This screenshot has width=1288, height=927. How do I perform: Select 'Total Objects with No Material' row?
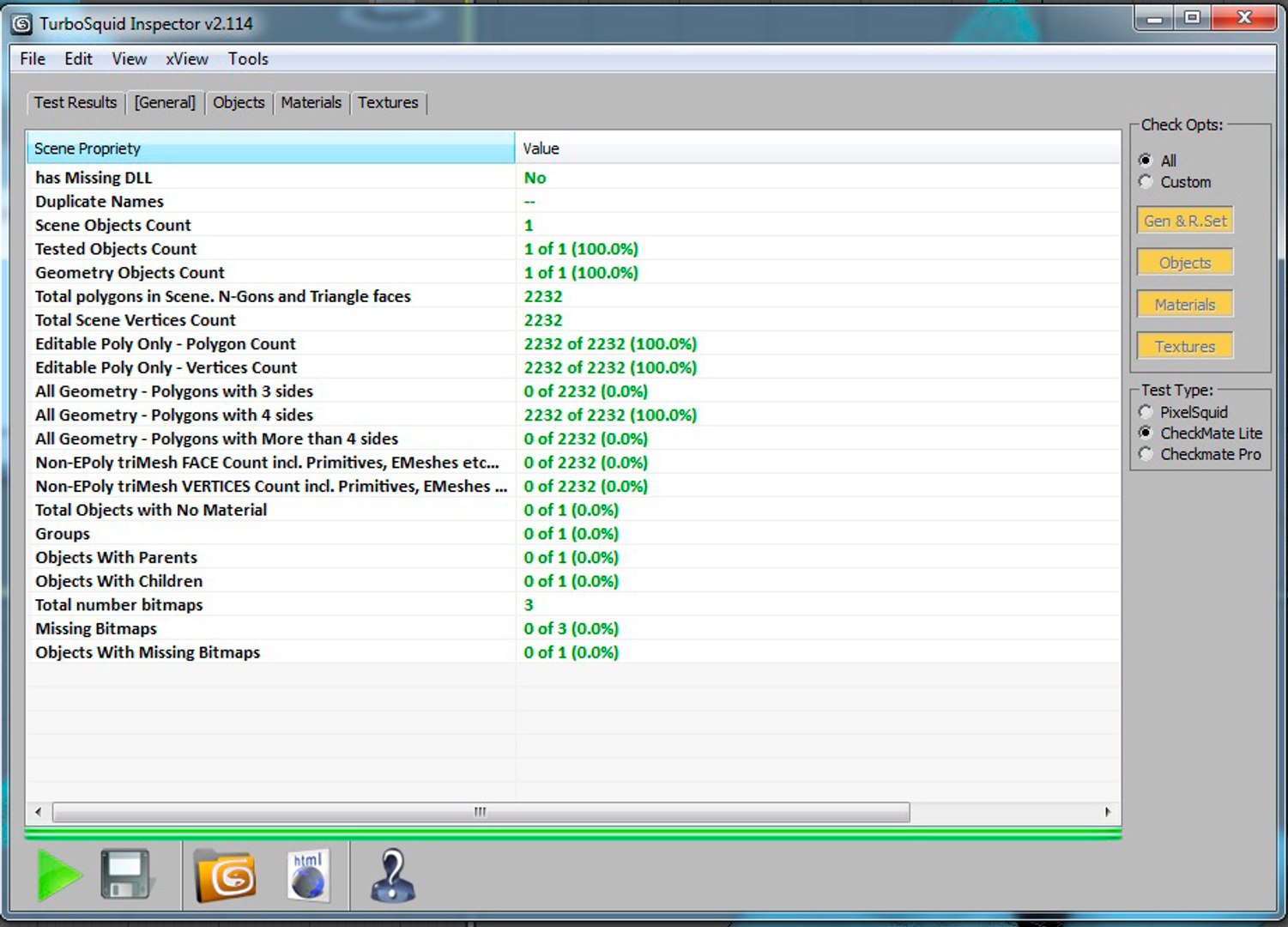573,510
